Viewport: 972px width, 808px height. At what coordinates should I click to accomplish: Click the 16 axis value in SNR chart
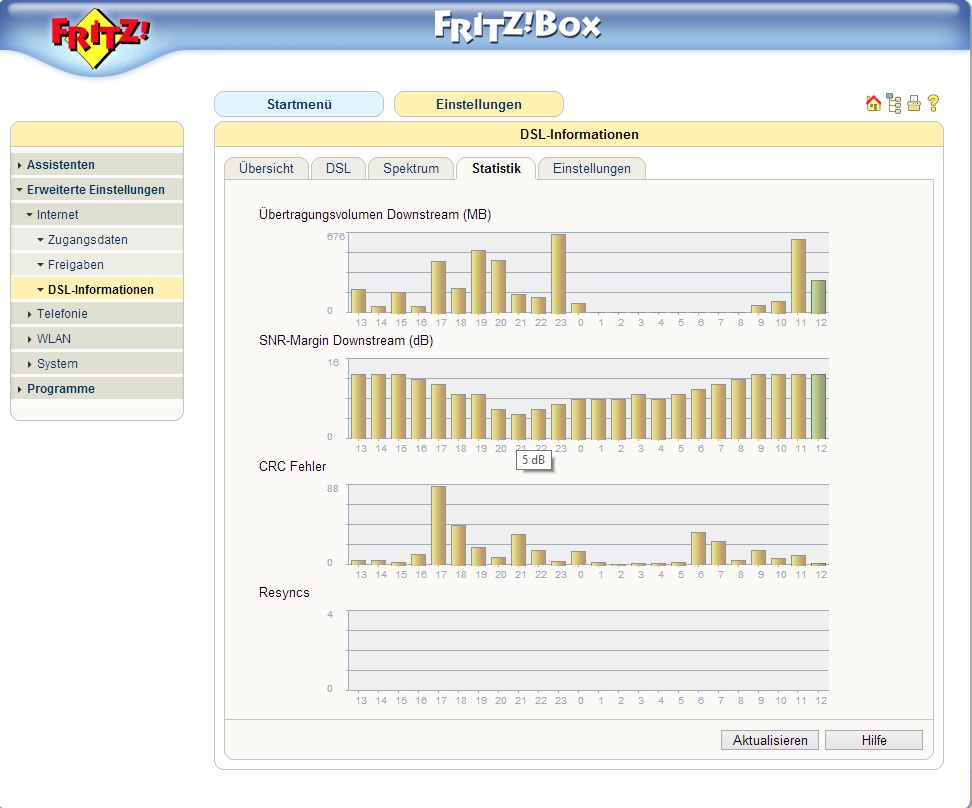(333, 363)
